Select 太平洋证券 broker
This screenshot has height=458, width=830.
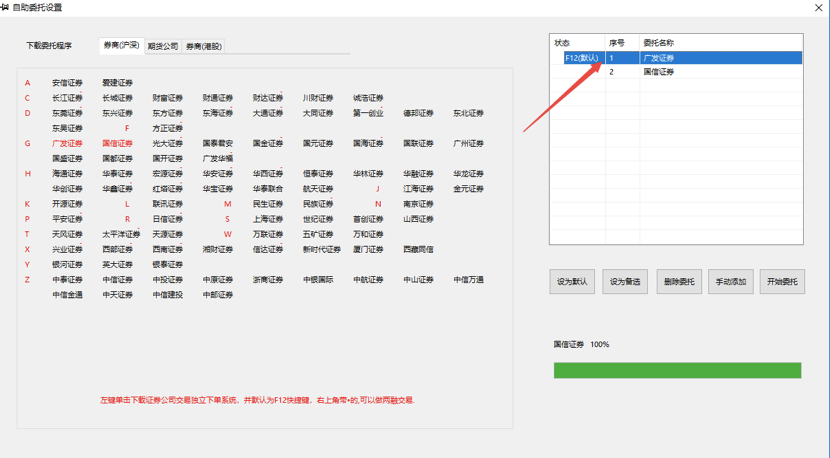click(121, 234)
